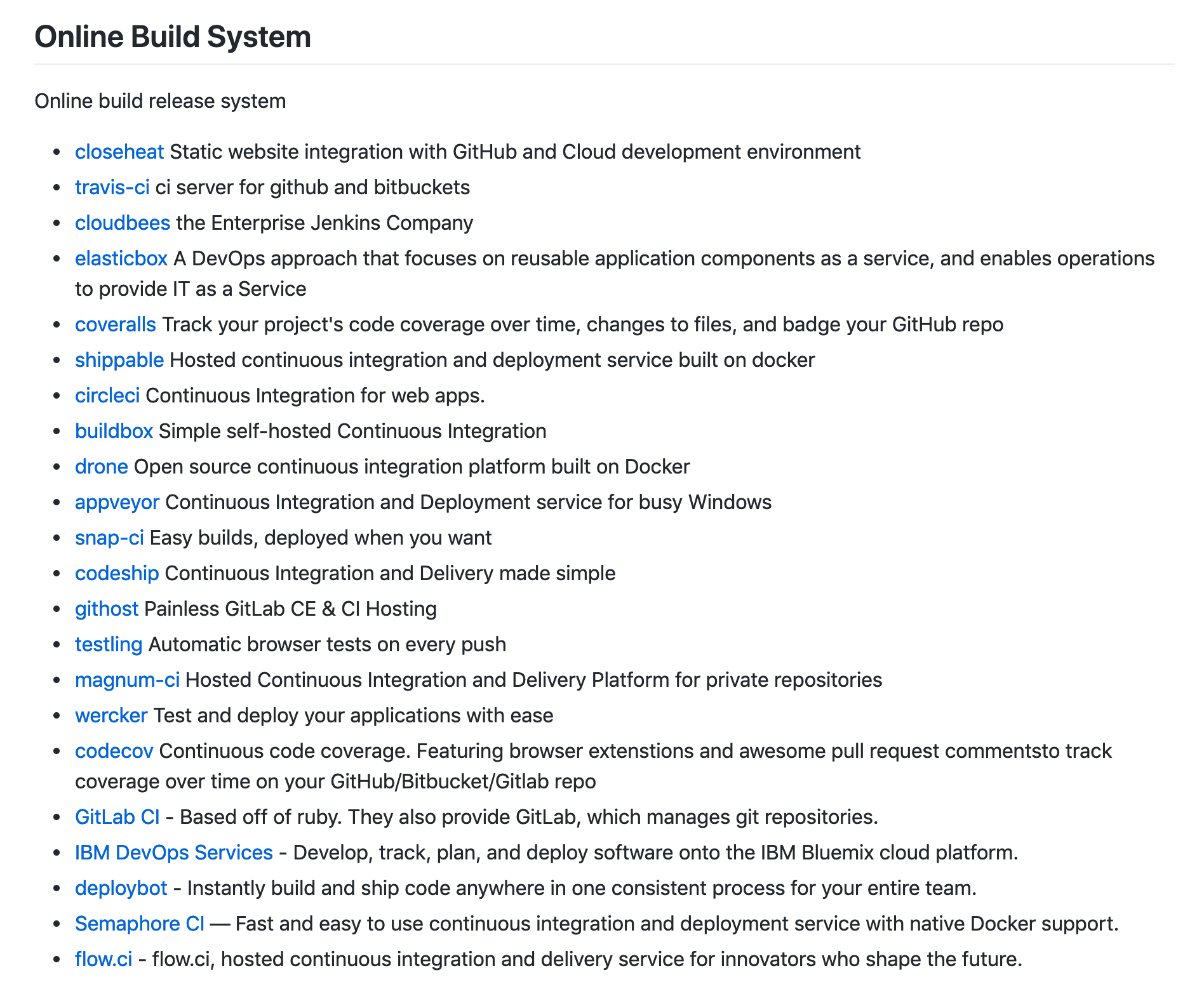Image resolution: width=1204 pixels, height=1008 pixels.
Task: Open the drone link
Action: tap(101, 467)
